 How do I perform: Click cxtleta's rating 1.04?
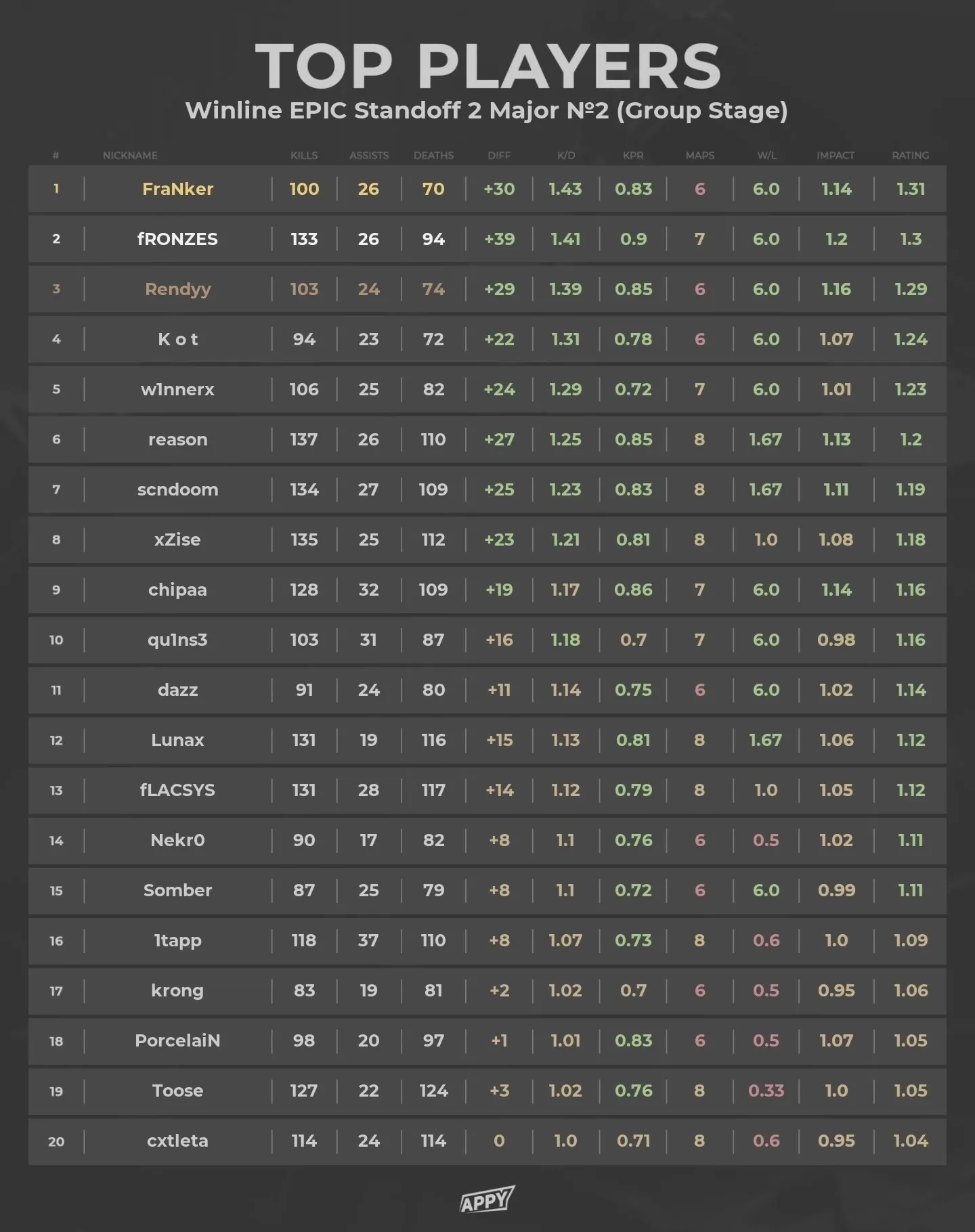click(x=911, y=1141)
